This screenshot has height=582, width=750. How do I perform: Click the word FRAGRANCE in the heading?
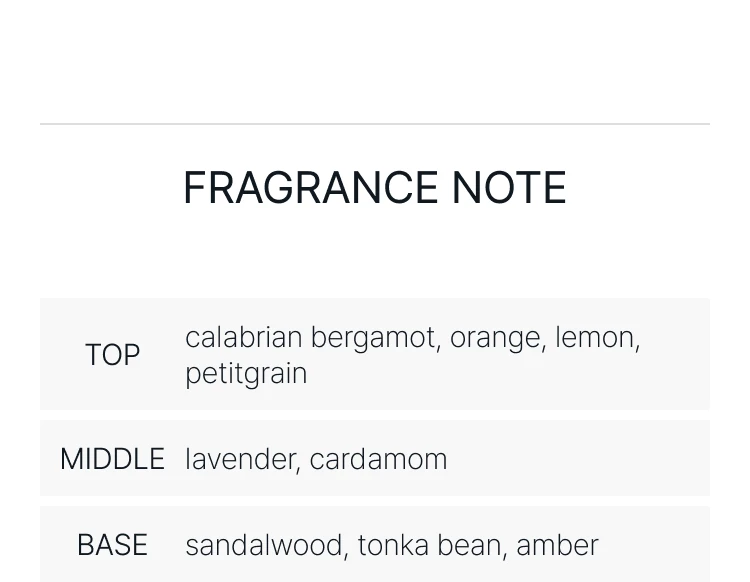click(310, 188)
